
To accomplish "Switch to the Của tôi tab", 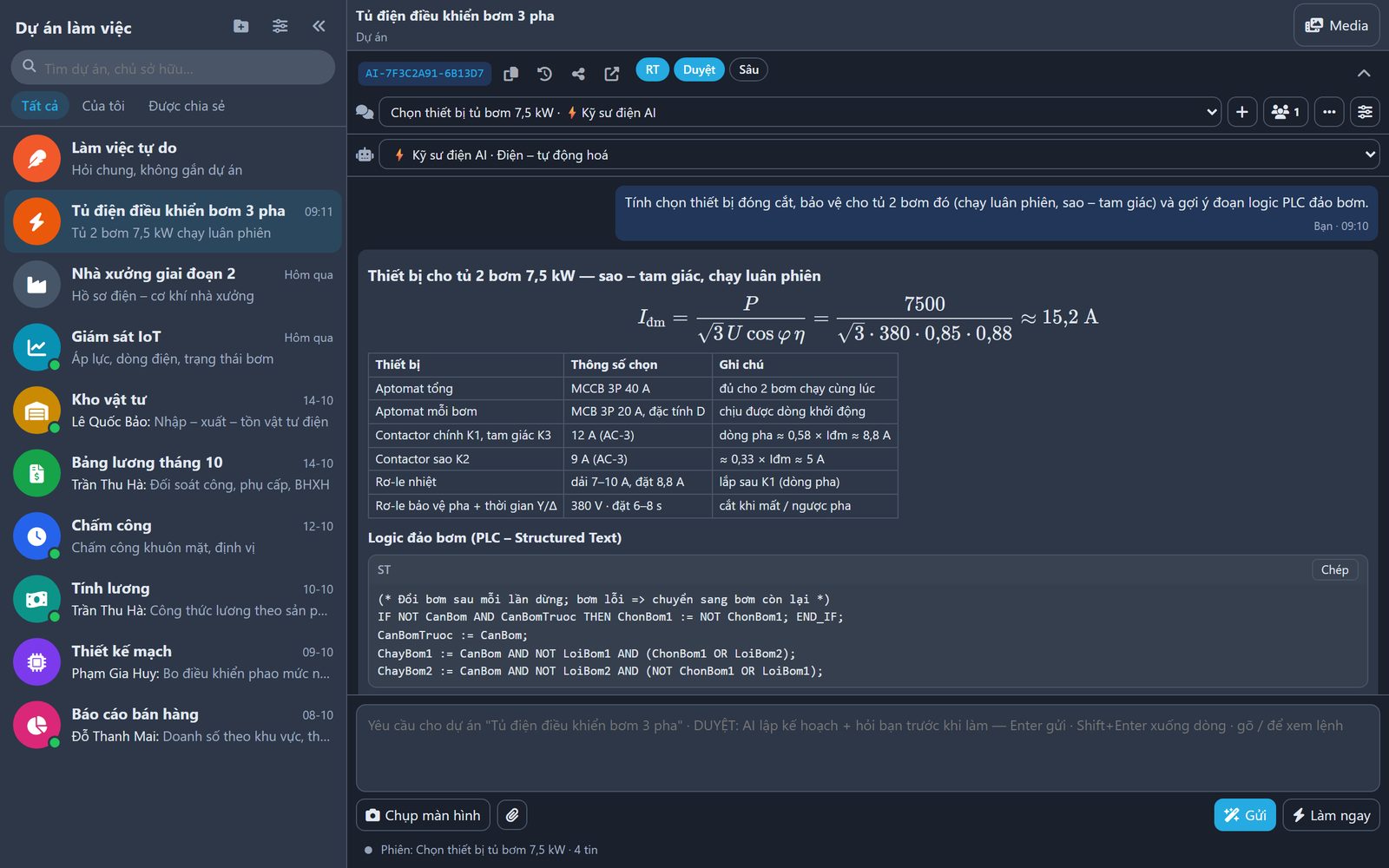I will pyautogui.click(x=103, y=106).
